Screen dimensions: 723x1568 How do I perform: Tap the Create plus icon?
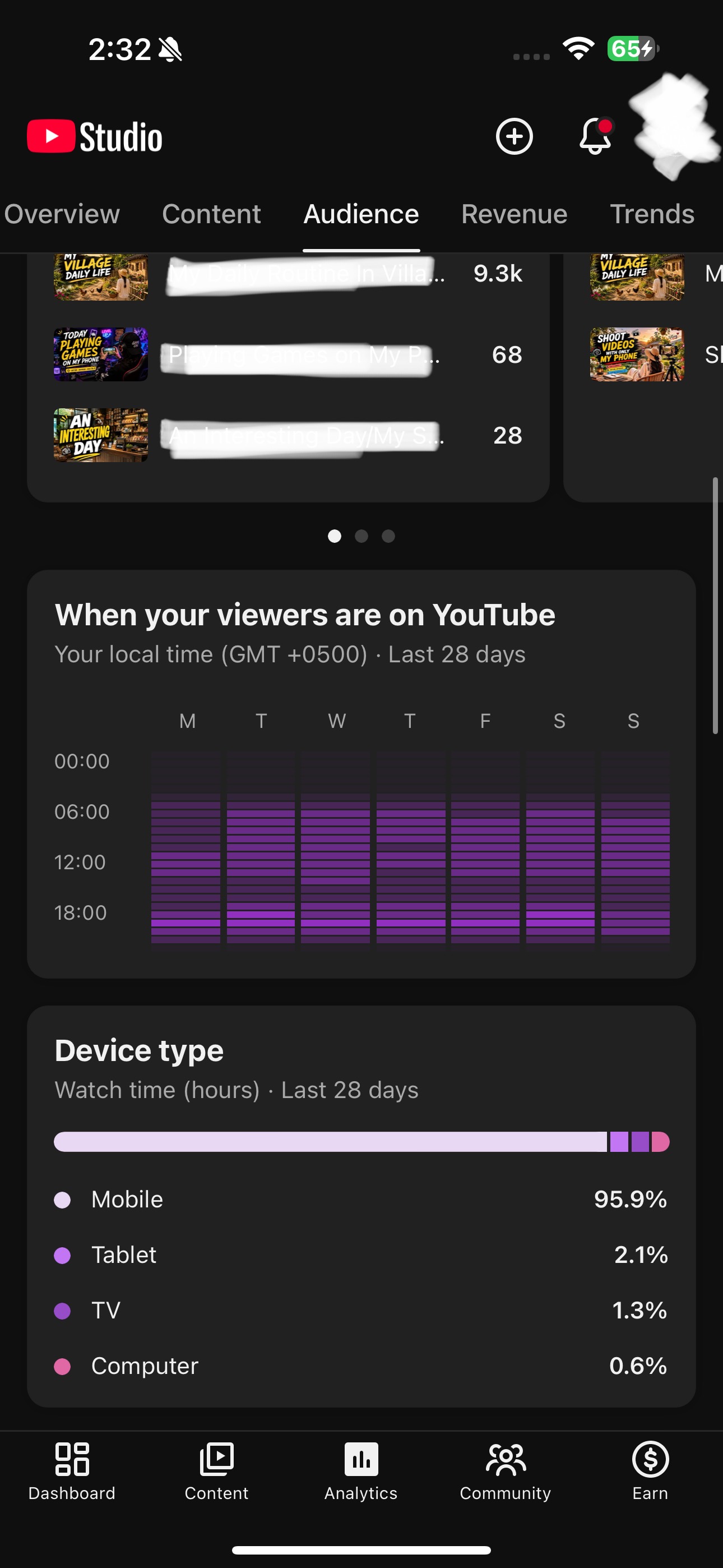pyautogui.click(x=515, y=136)
